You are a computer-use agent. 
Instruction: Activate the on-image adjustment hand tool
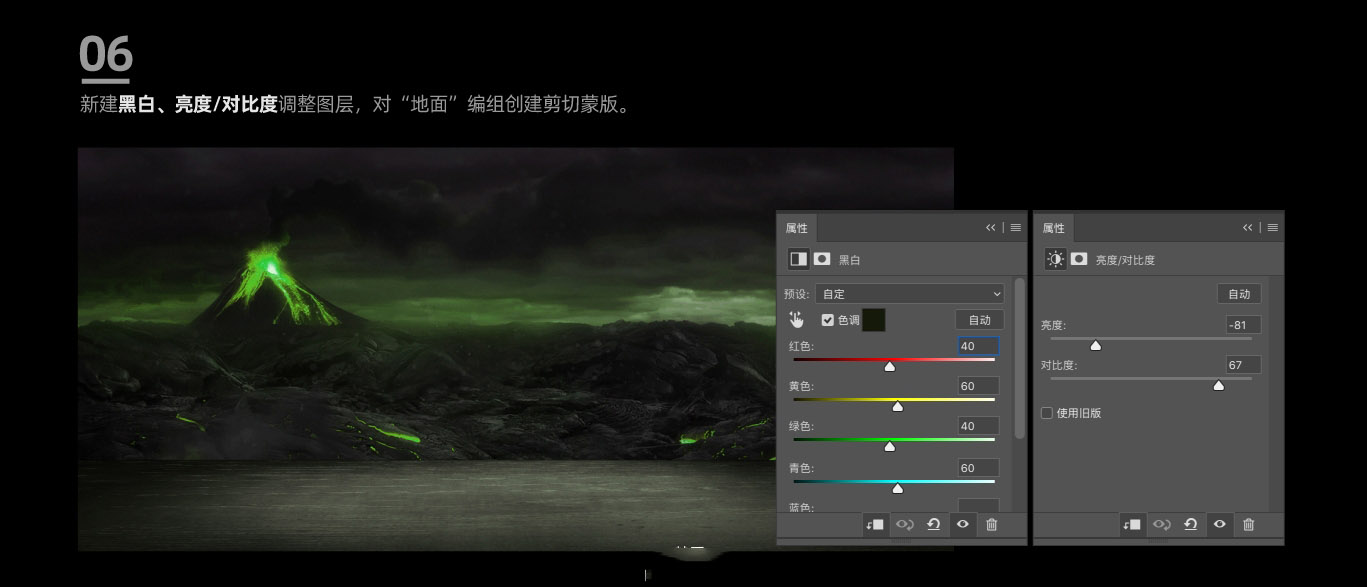[797, 320]
